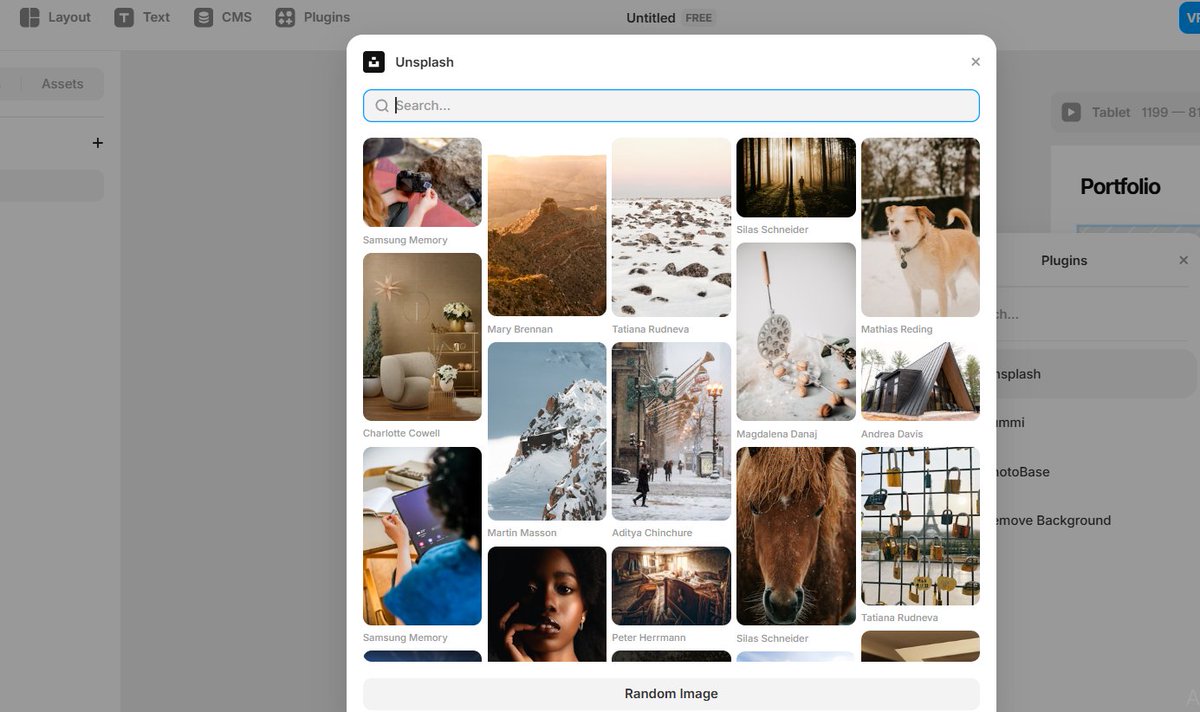Select the canyon photo by Mary Brennan
The height and width of the screenshot is (712, 1200).
pyautogui.click(x=547, y=227)
